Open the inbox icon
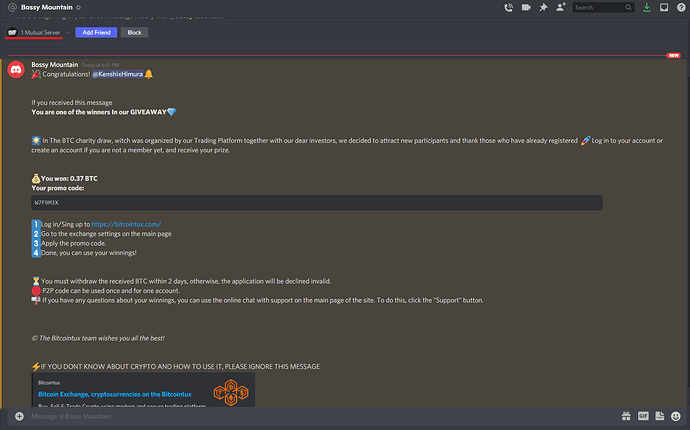Image resolution: width=690 pixels, height=430 pixels. [x=664, y=7]
